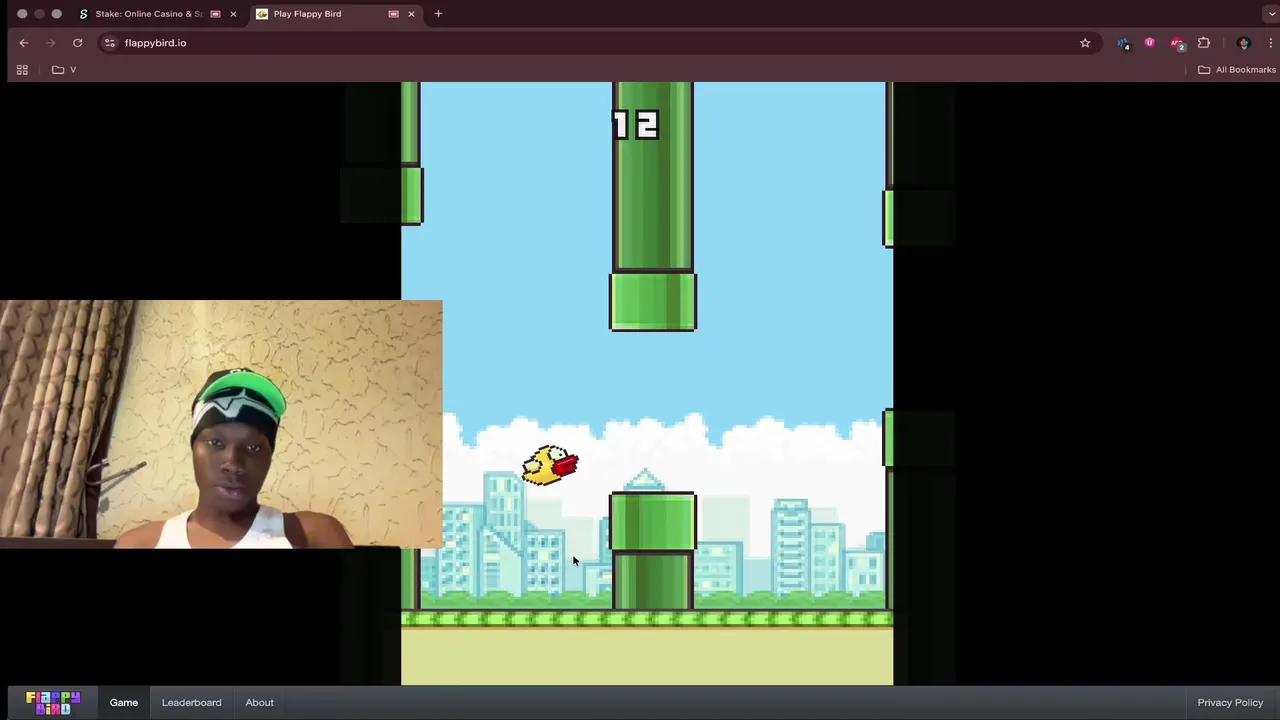Expand the tab search dropdown arrow

(1270, 14)
